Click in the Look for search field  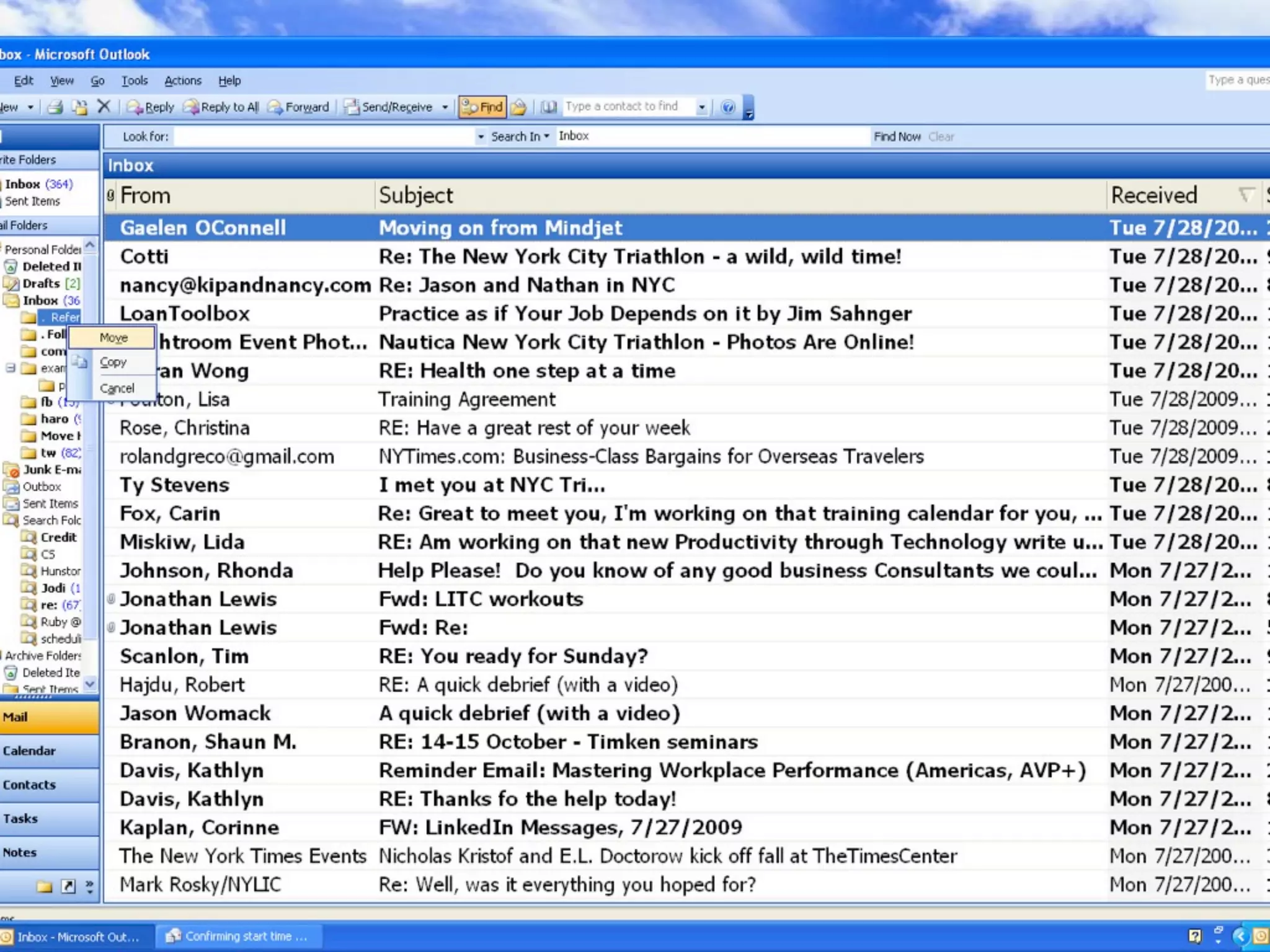(324, 136)
